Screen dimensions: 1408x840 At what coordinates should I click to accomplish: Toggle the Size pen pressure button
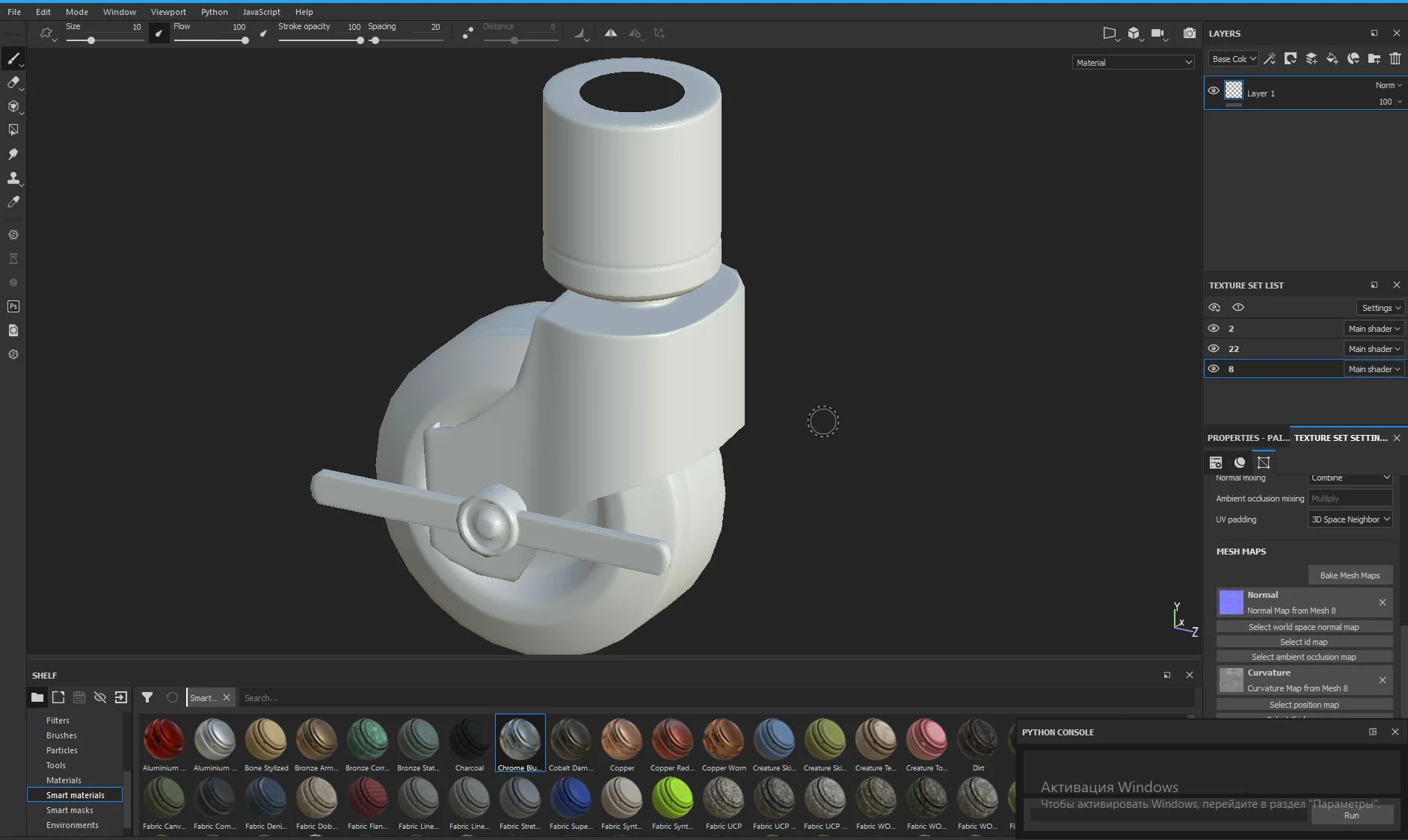coord(159,33)
